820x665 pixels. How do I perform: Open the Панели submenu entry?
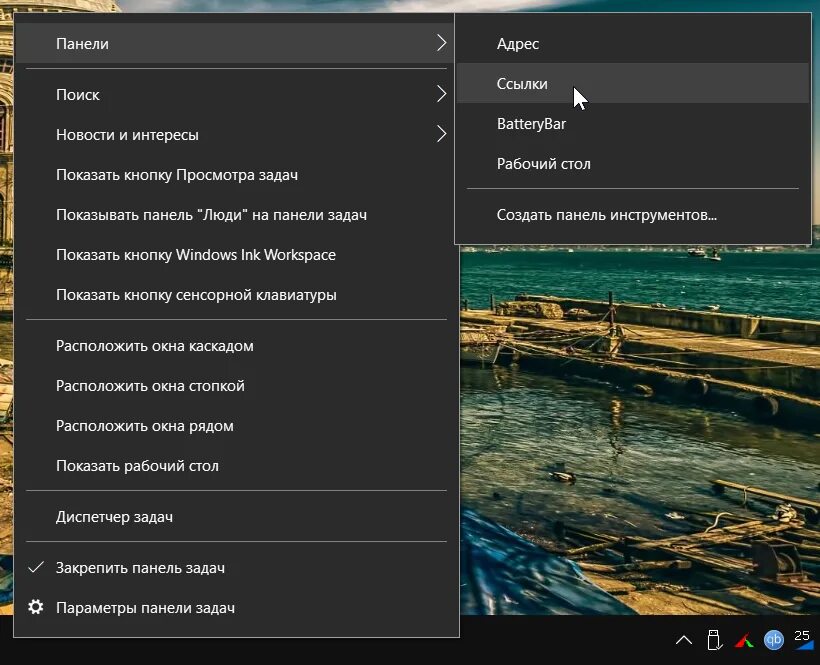tap(235, 43)
